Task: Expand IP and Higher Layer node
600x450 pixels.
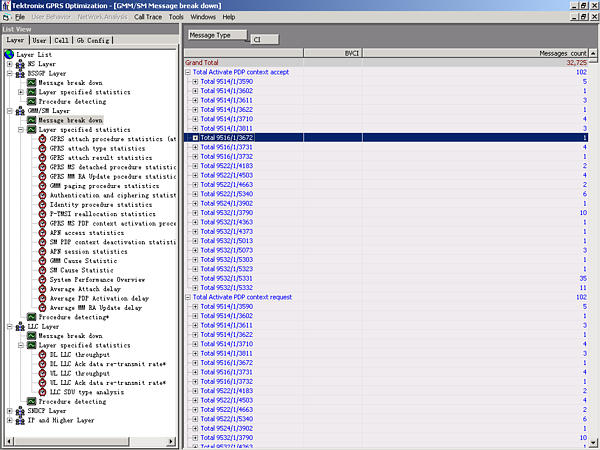Action: click(10, 421)
